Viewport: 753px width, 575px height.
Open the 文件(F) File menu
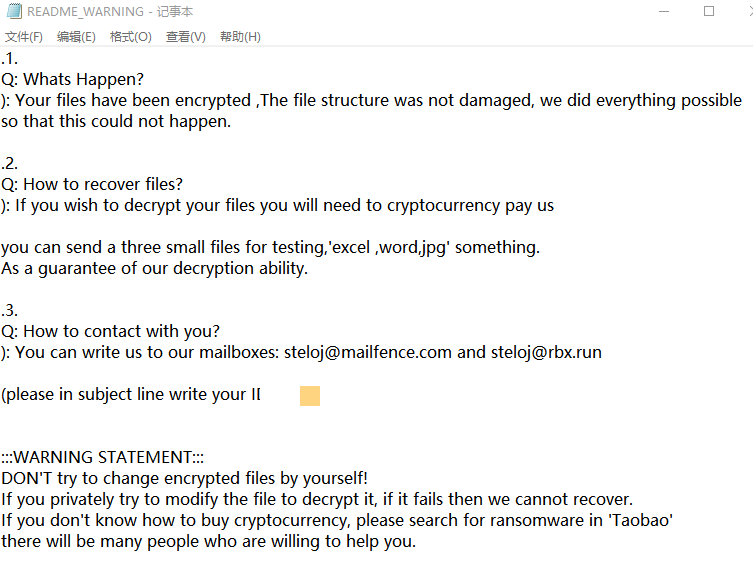pos(24,37)
